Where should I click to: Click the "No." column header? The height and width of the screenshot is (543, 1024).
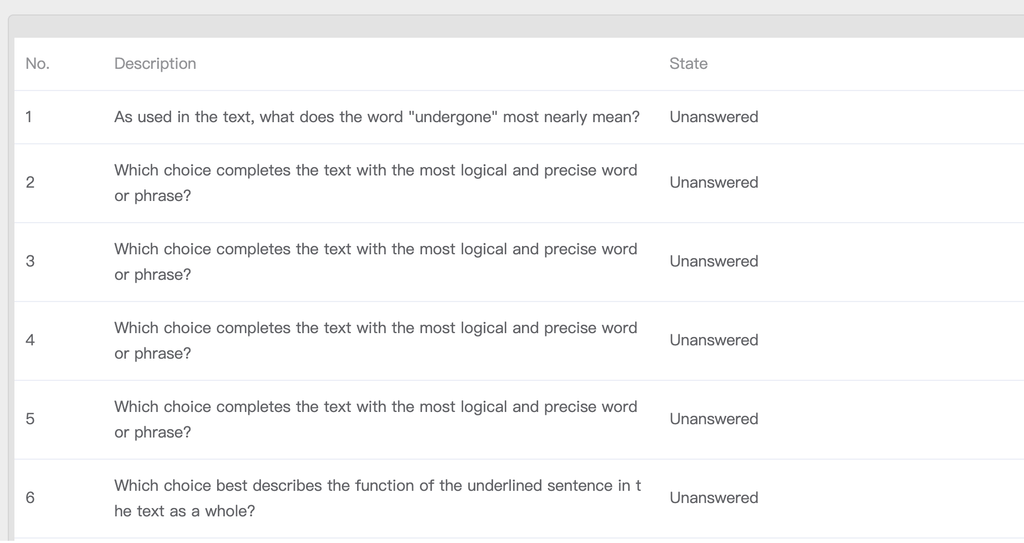[37, 64]
